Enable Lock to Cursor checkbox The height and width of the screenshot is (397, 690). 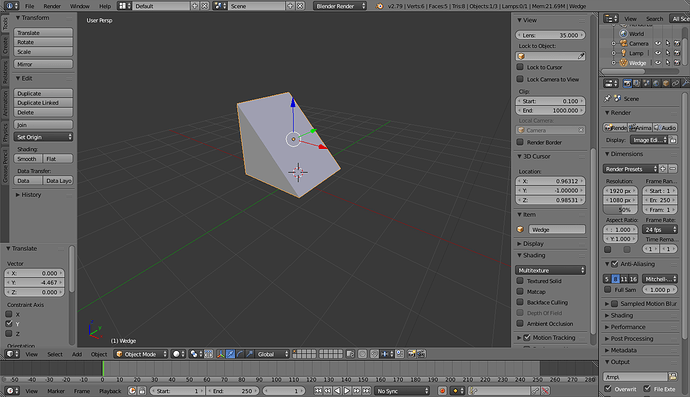point(520,67)
